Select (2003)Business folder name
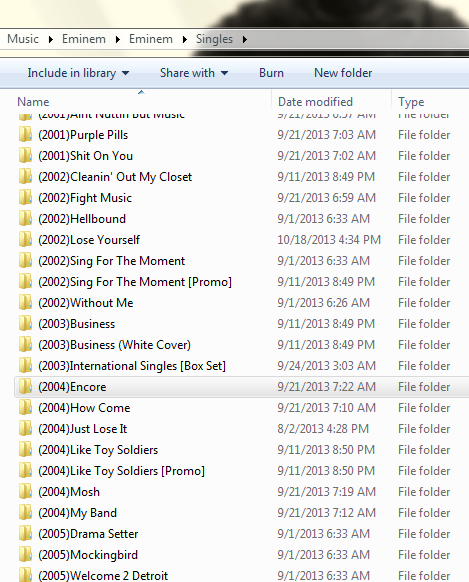 76,324
